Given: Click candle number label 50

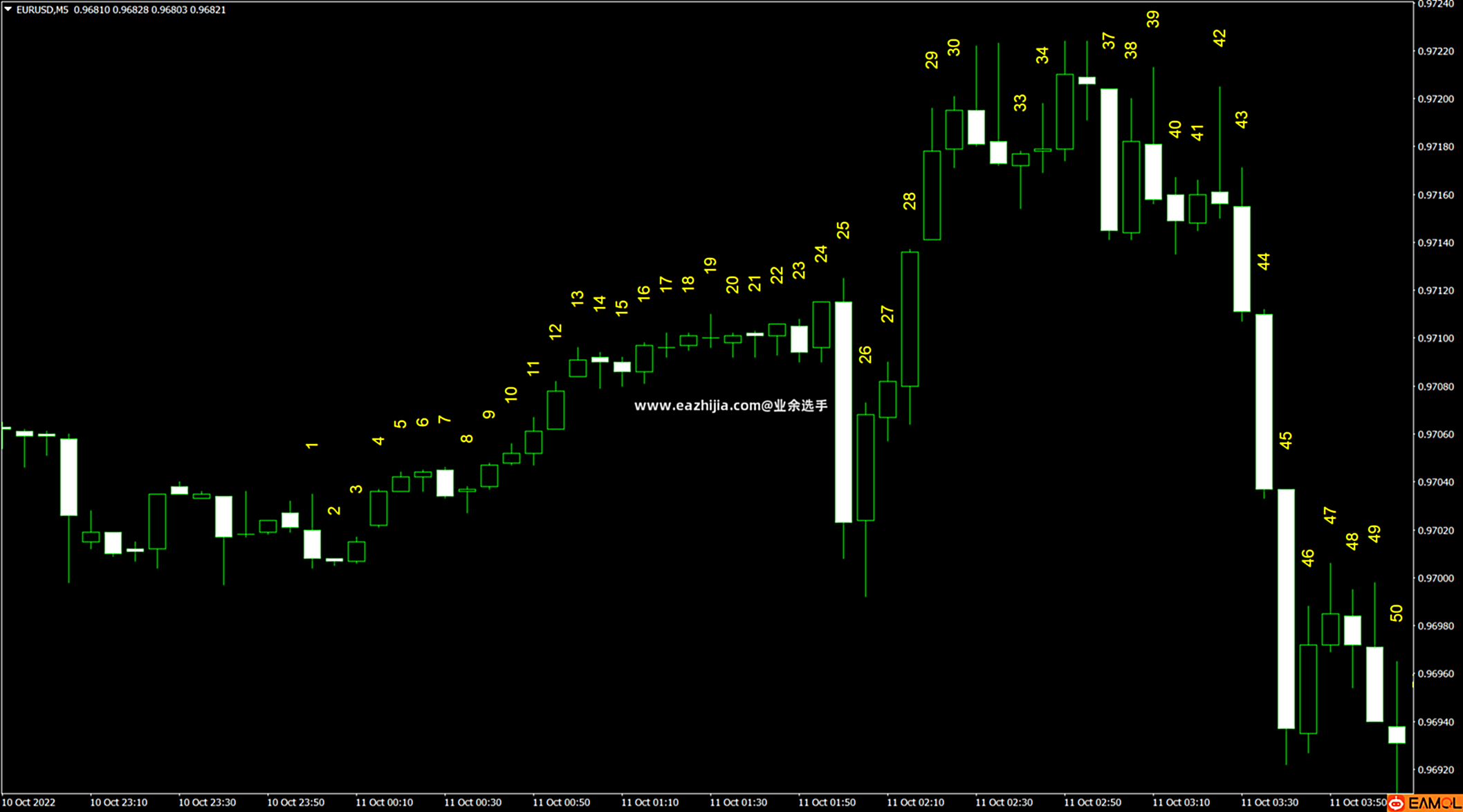Looking at the screenshot, I should tap(1396, 613).
